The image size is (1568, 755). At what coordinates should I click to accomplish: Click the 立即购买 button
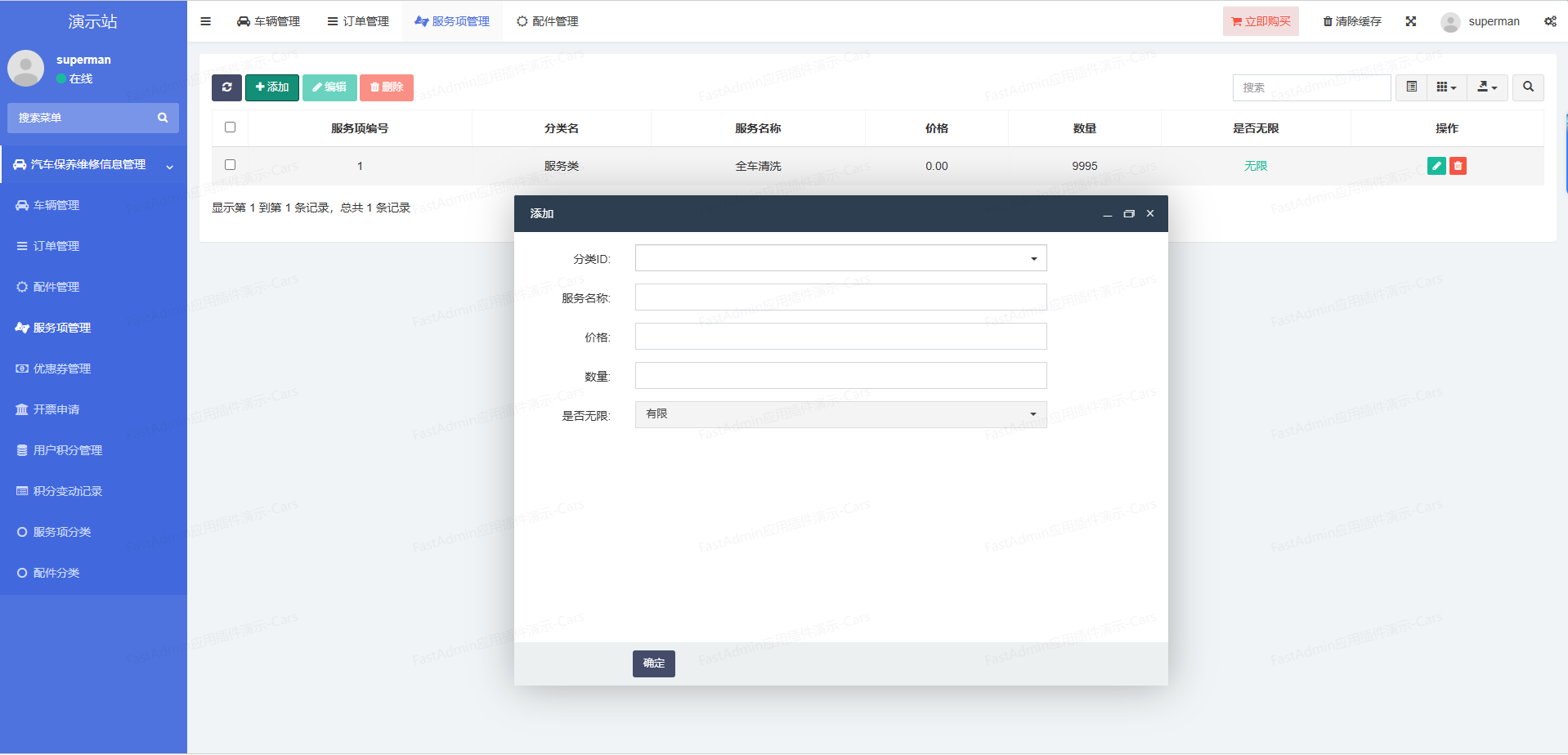[1261, 21]
